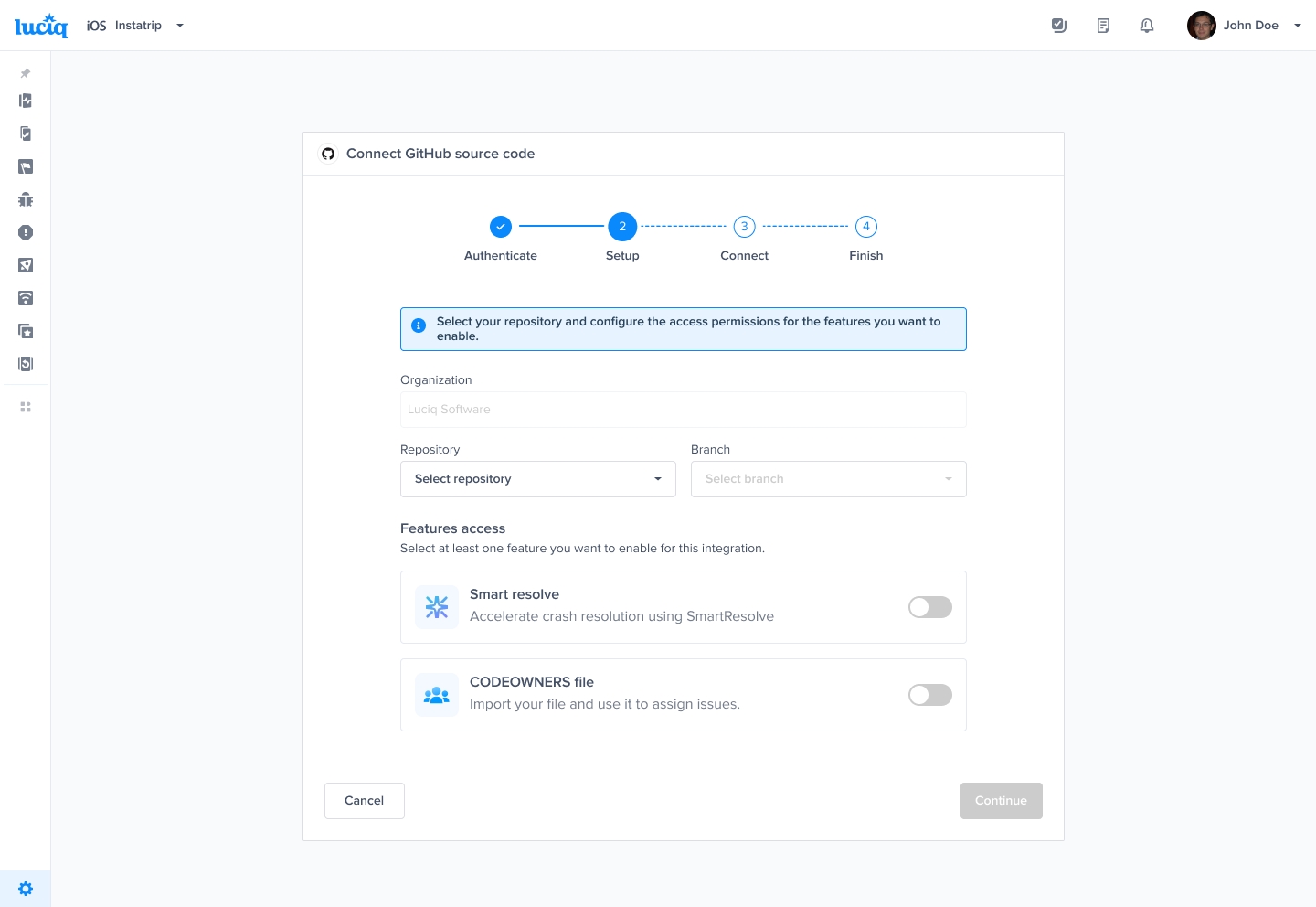This screenshot has width=1316, height=907.
Task: Go to the Authenticate step
Action: tap(501, 227)
